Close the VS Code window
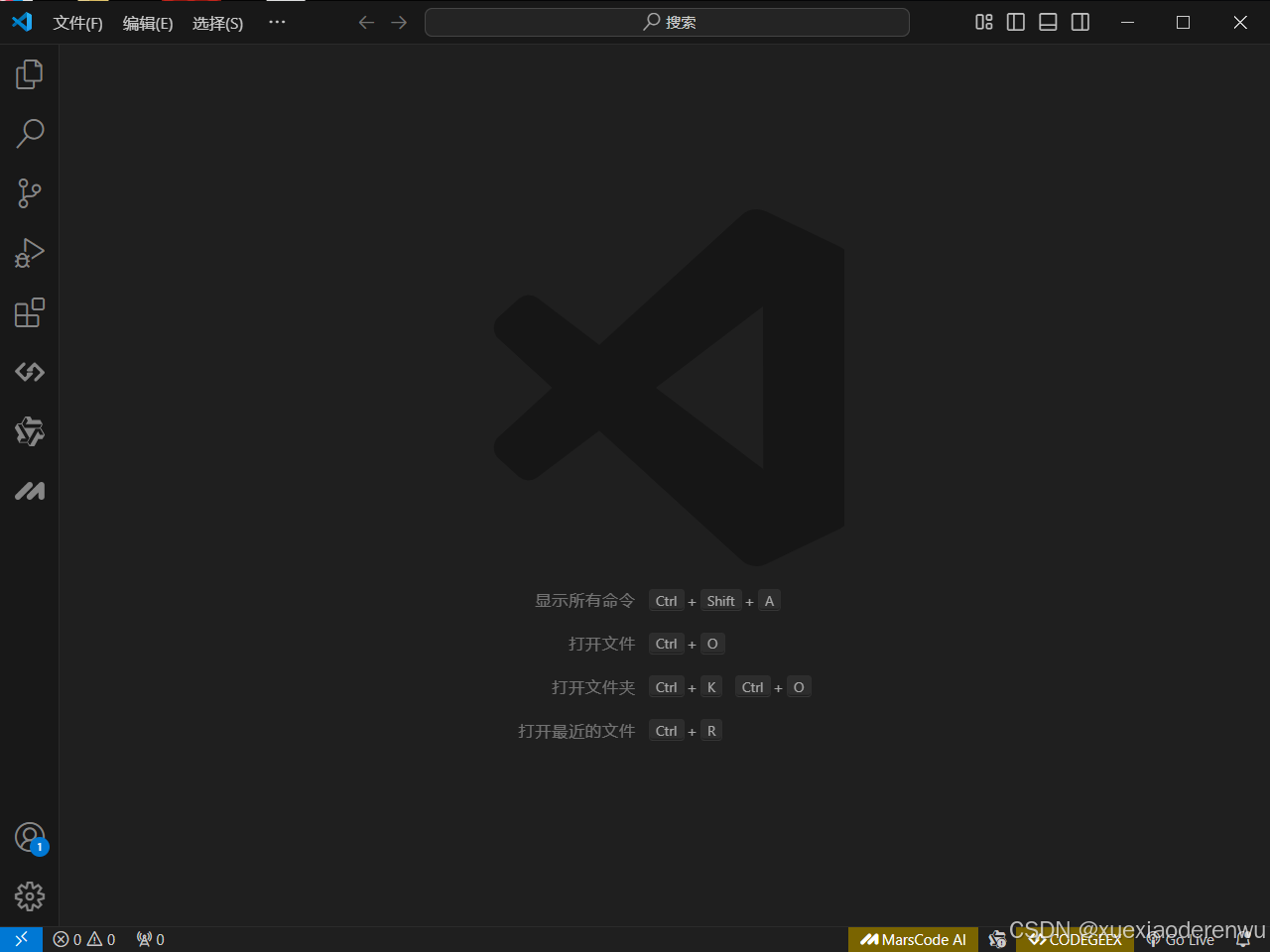1270x952 pixels. click(1240, 22)
